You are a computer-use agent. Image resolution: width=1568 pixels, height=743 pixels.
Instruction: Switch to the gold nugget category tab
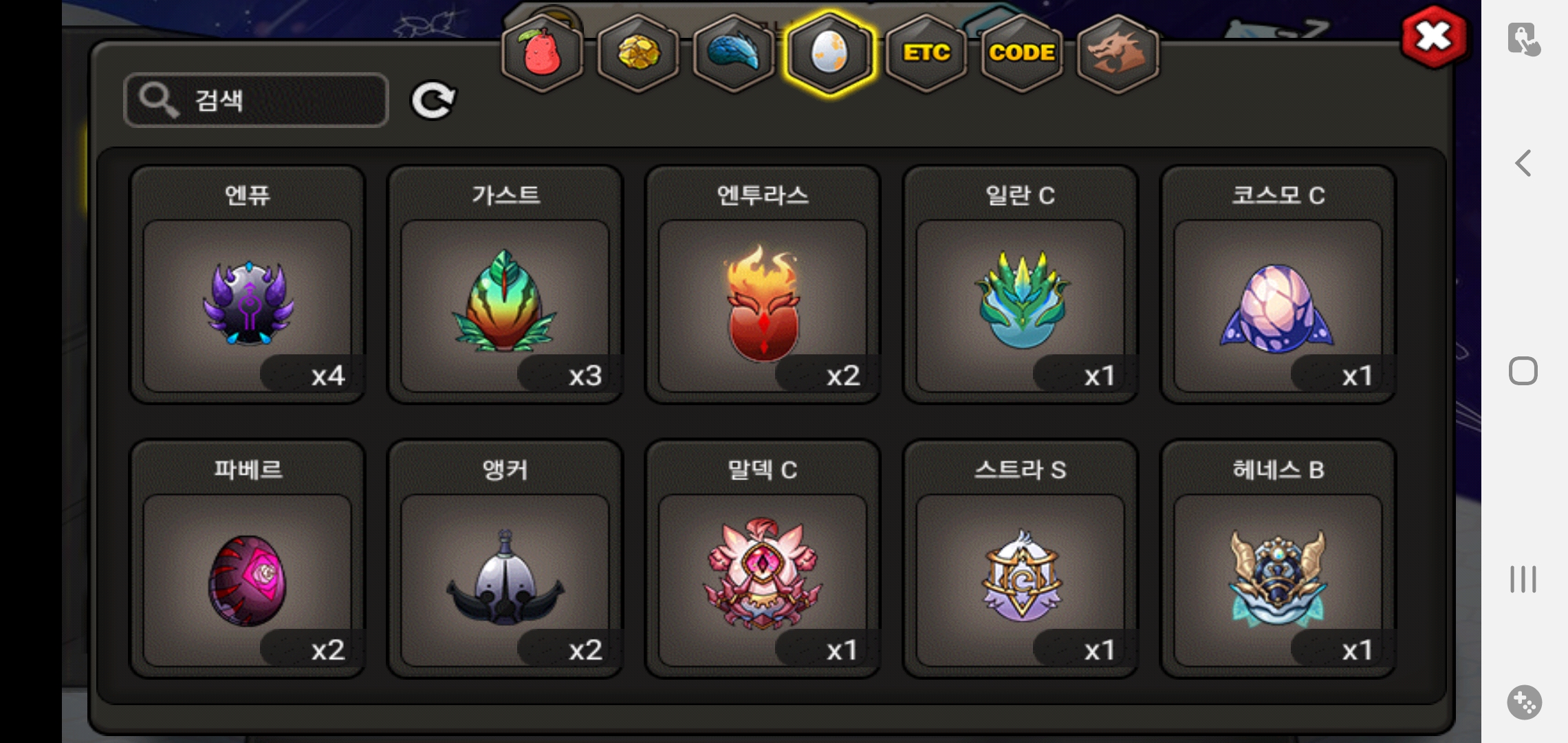[638, 54]
